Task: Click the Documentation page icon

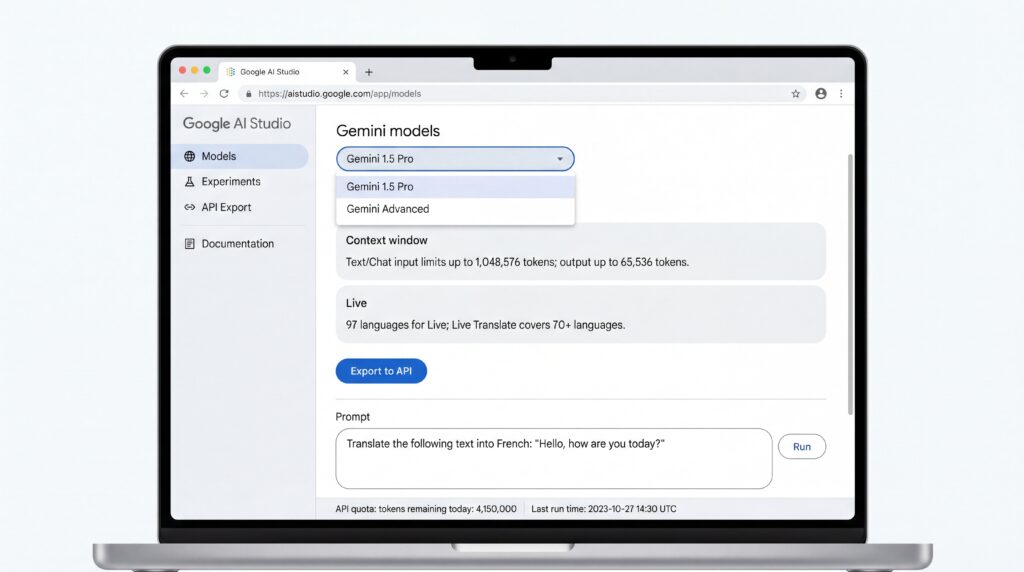Action: coord(189,244)
